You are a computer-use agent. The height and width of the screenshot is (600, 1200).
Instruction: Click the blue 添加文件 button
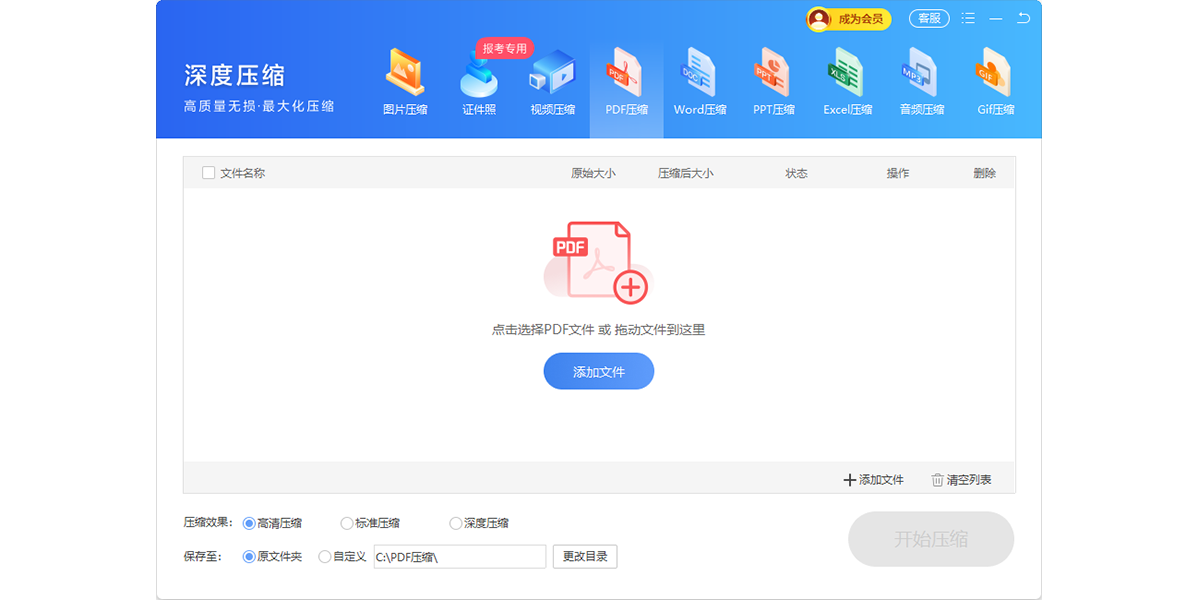point(599,371)
